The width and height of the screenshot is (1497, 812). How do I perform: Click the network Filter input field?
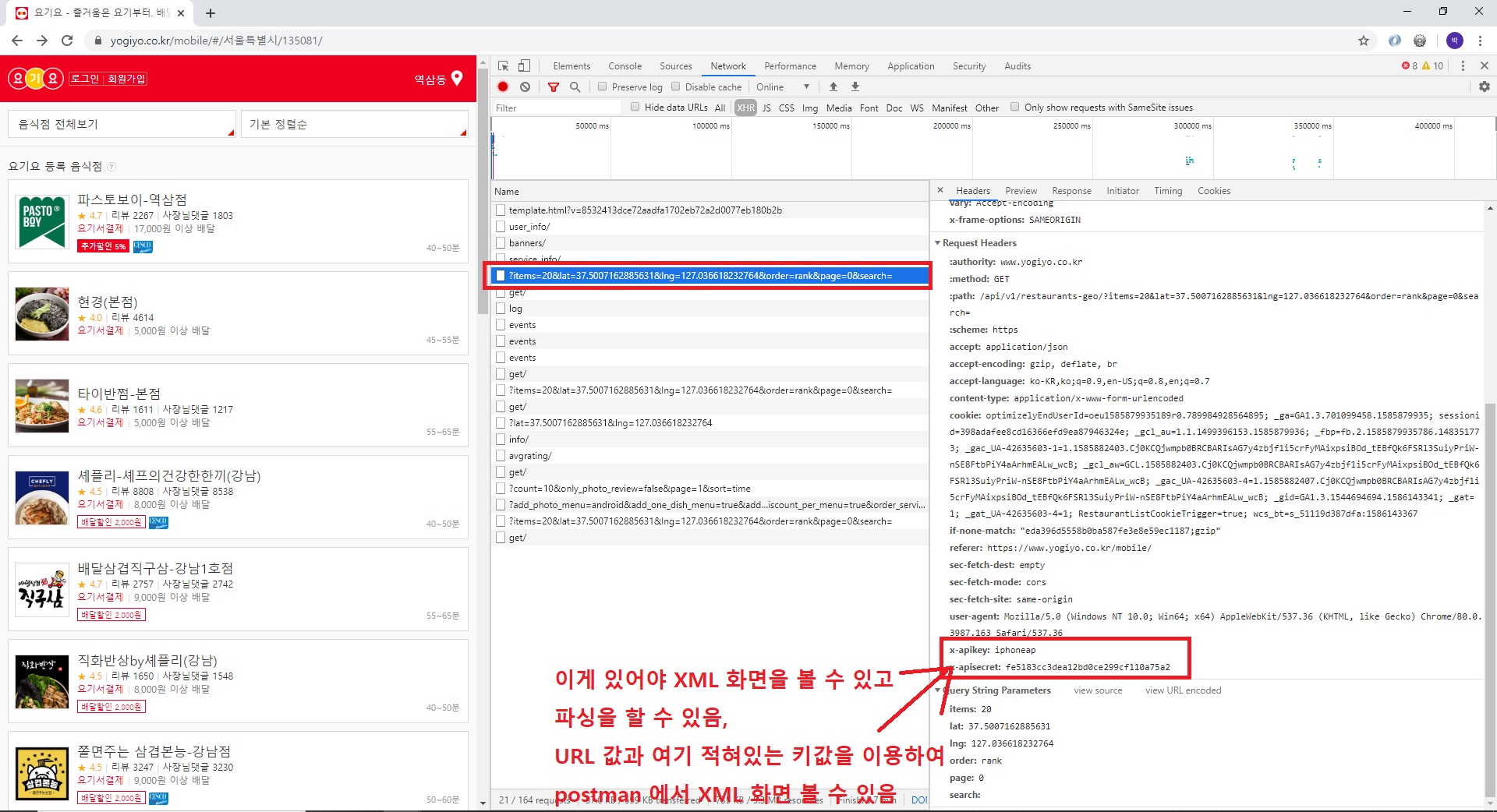557,108
